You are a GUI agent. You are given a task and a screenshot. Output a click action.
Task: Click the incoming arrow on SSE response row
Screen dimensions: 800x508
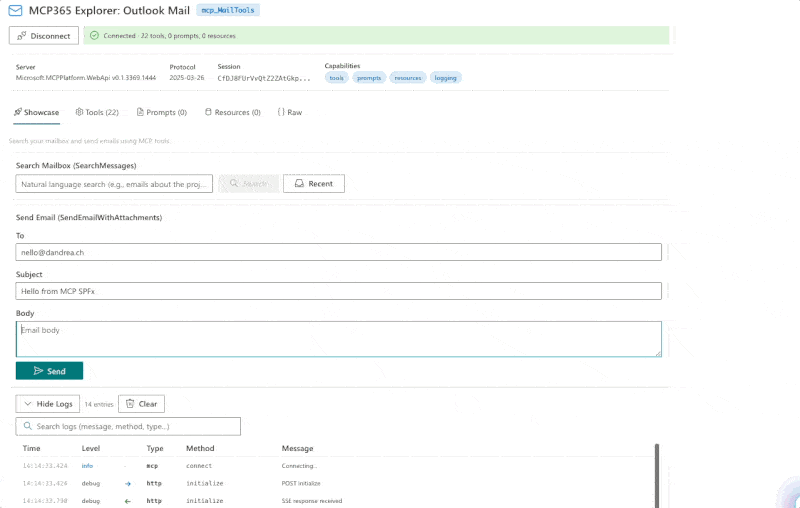click(128, 501)
